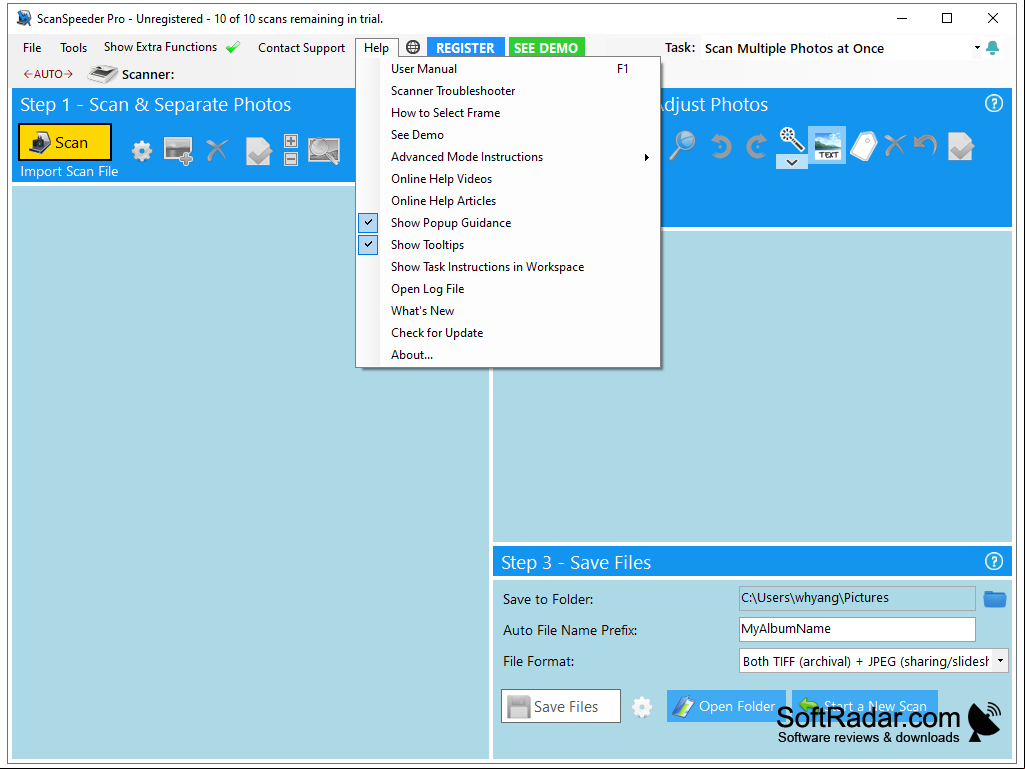Open save settings gear beside Save Files

pyautogui.click(x=642, y=707)
